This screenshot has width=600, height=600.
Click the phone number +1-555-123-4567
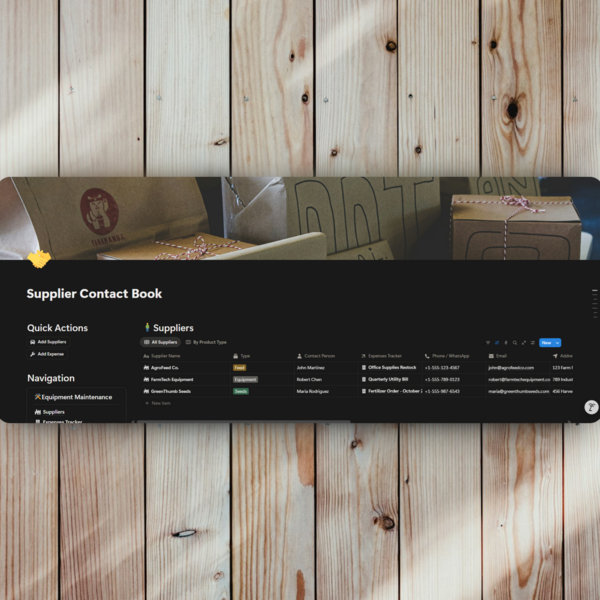pyautogui.click(x=442, y=368)
